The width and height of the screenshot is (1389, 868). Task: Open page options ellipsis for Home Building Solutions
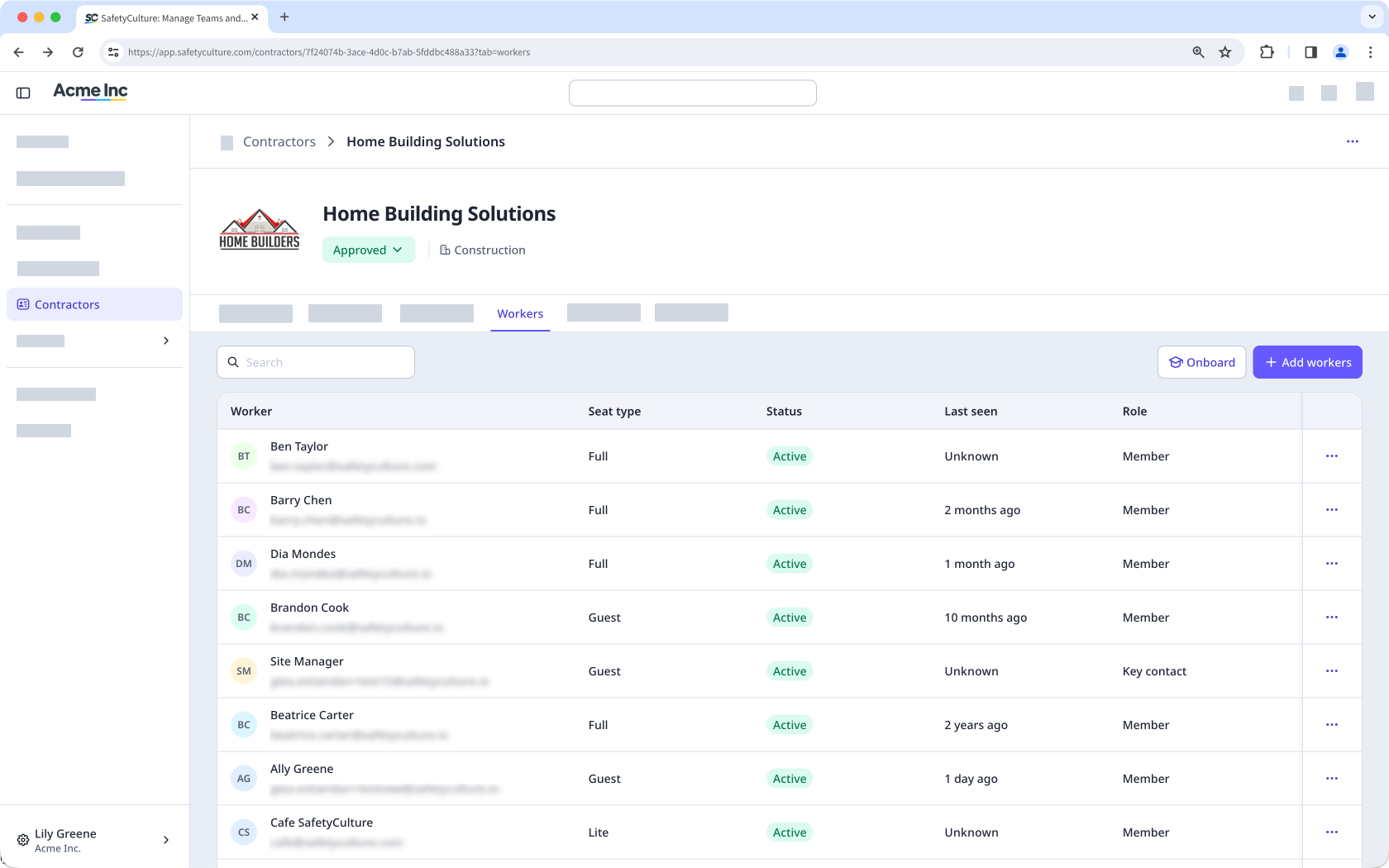1353,141
